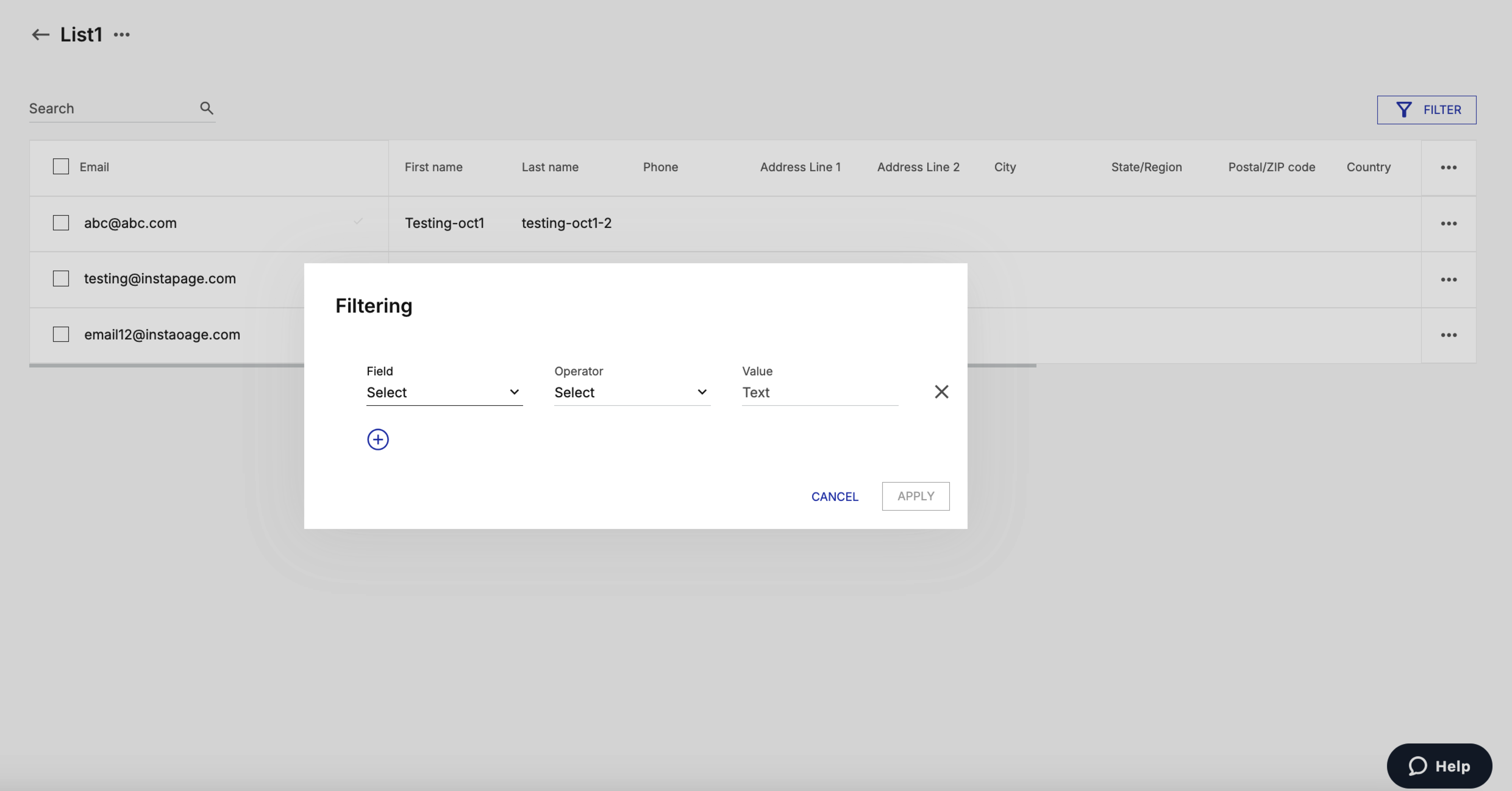
Task: Toggle the select-all Email checkbox
Action: pyautogui.click(x=60, y=167)
